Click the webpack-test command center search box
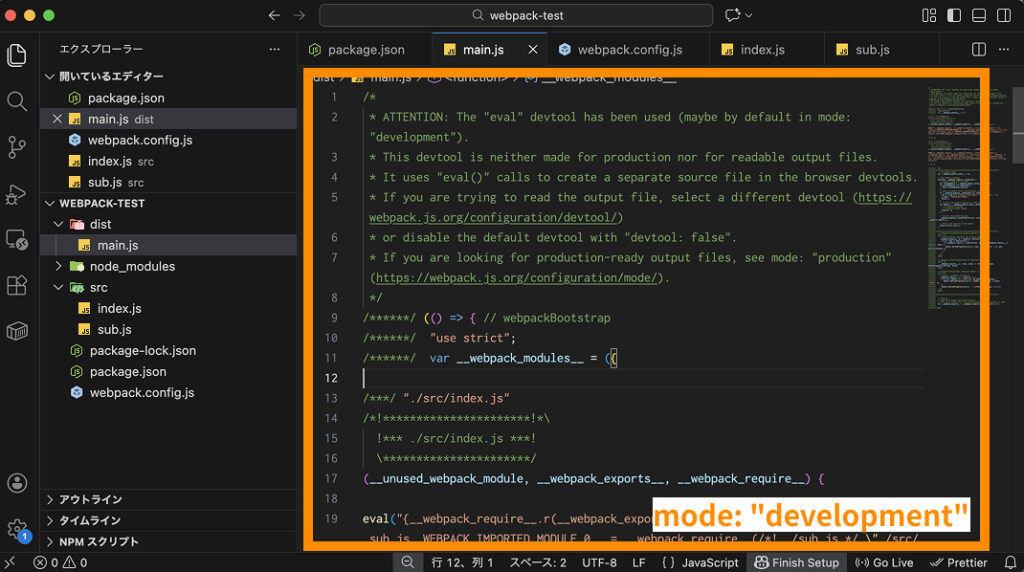This screenshot has height=572, width=1024. tap(516, 15)
